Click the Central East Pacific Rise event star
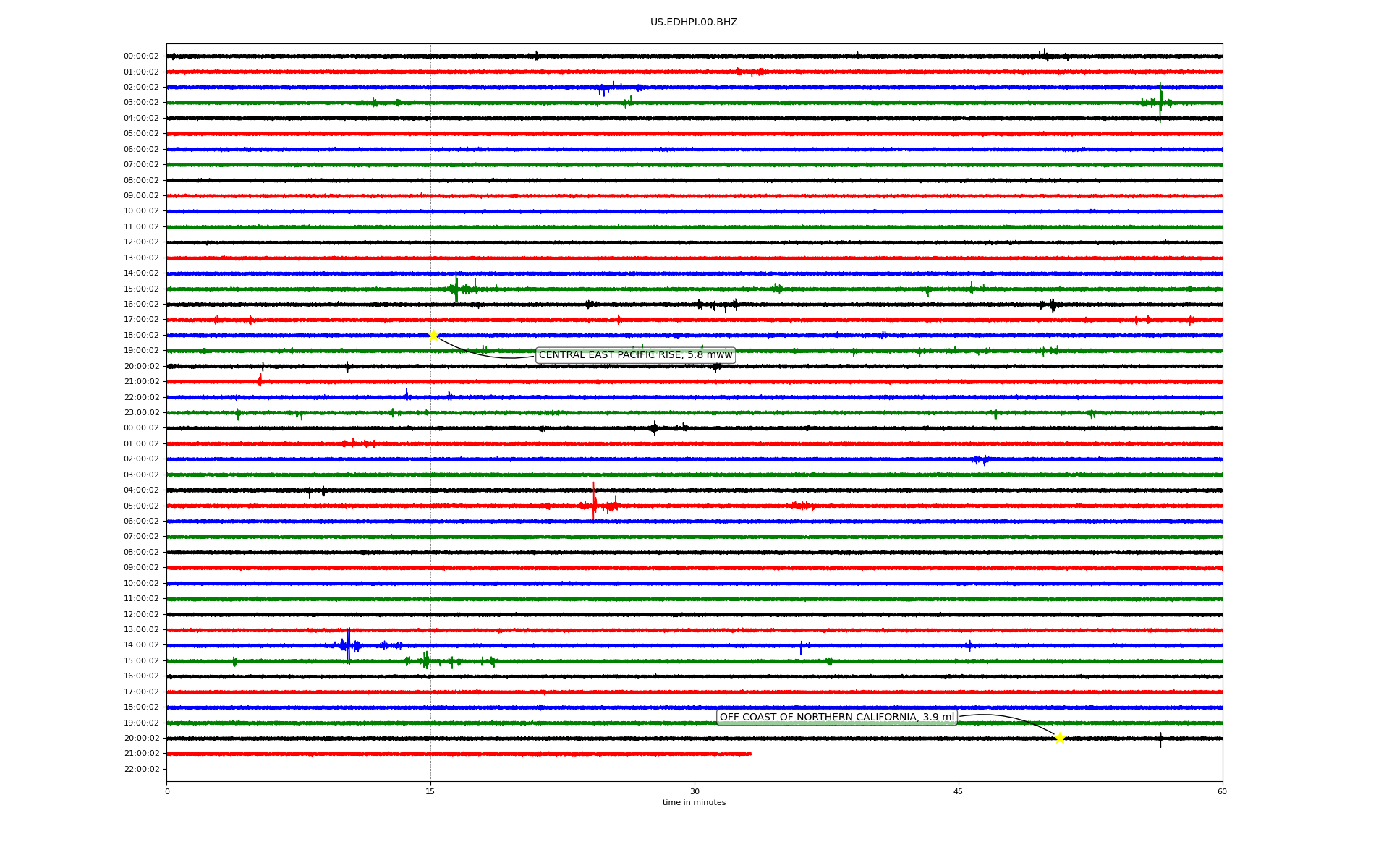Screen dimensions: 1389x868 (433, 335)
